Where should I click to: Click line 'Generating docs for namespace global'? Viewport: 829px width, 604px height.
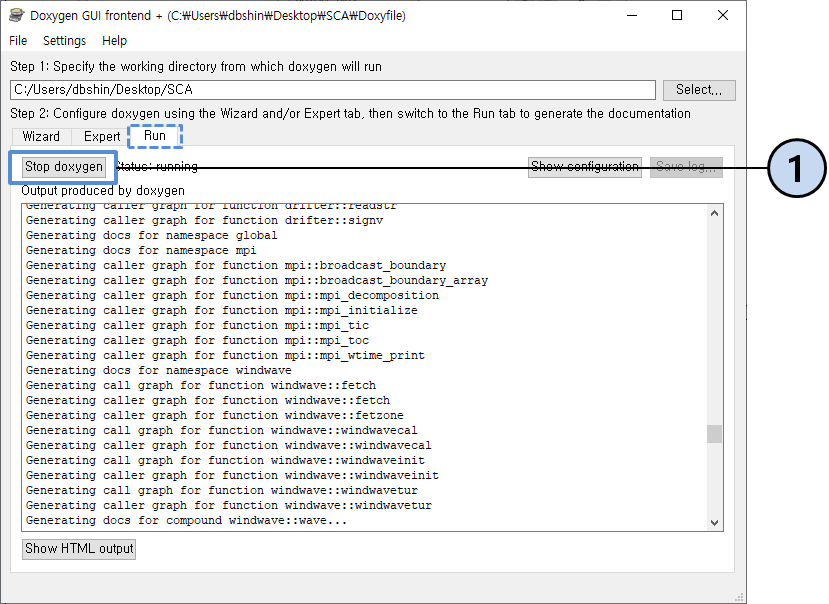pyautogui.click(x=152, y=235)
